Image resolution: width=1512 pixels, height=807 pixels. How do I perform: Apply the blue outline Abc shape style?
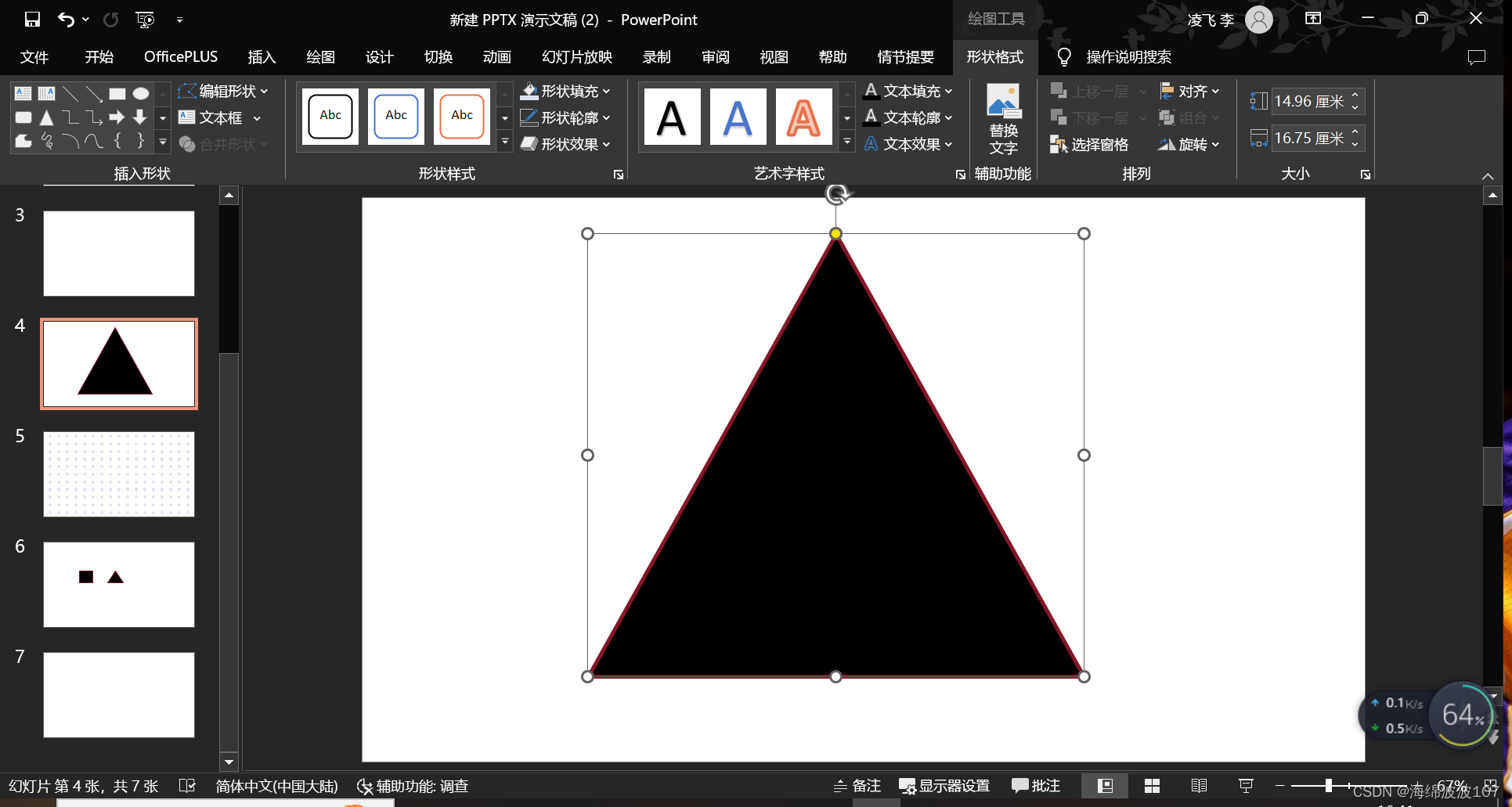396,116
